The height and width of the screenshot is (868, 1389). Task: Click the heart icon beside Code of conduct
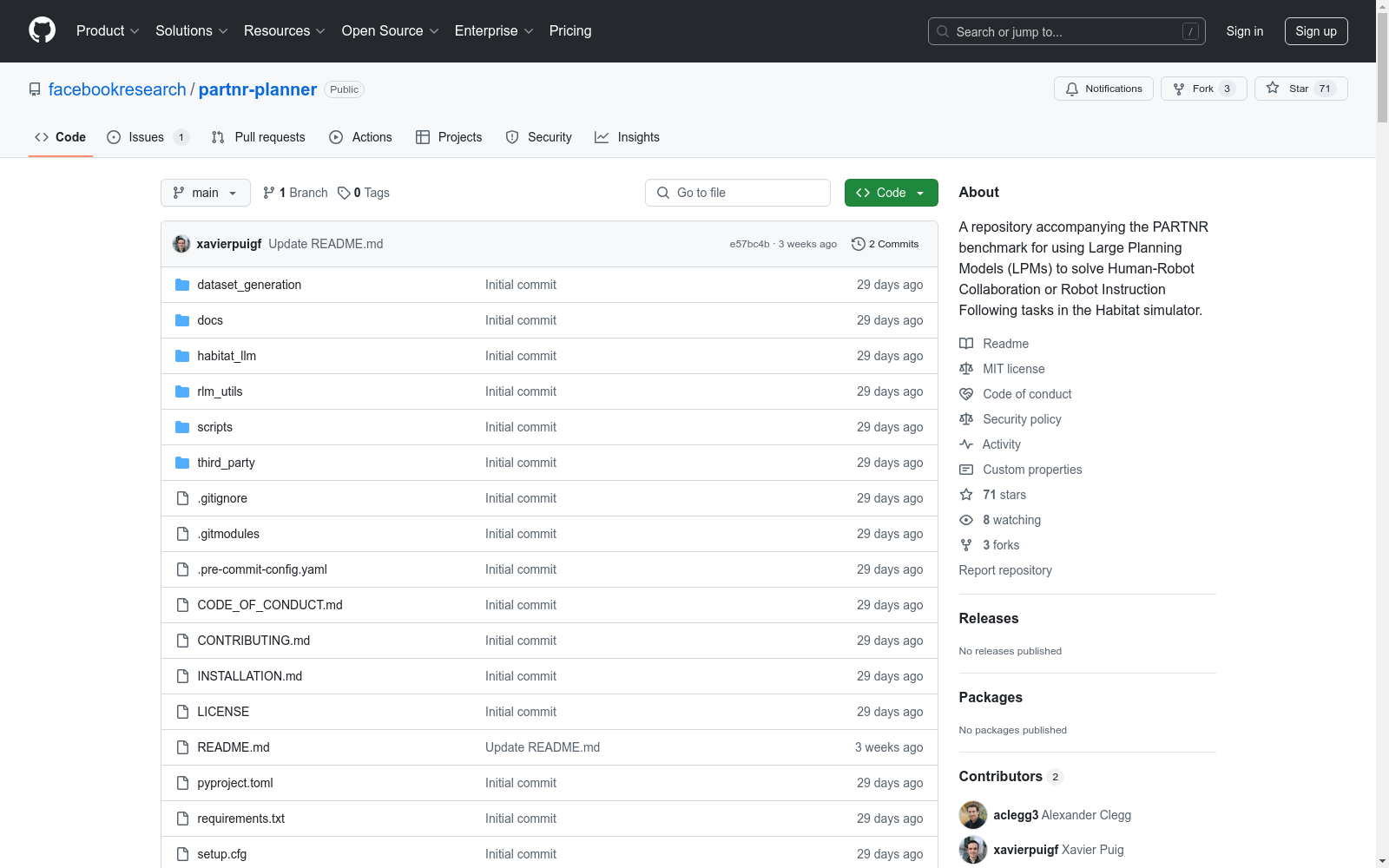966,394
